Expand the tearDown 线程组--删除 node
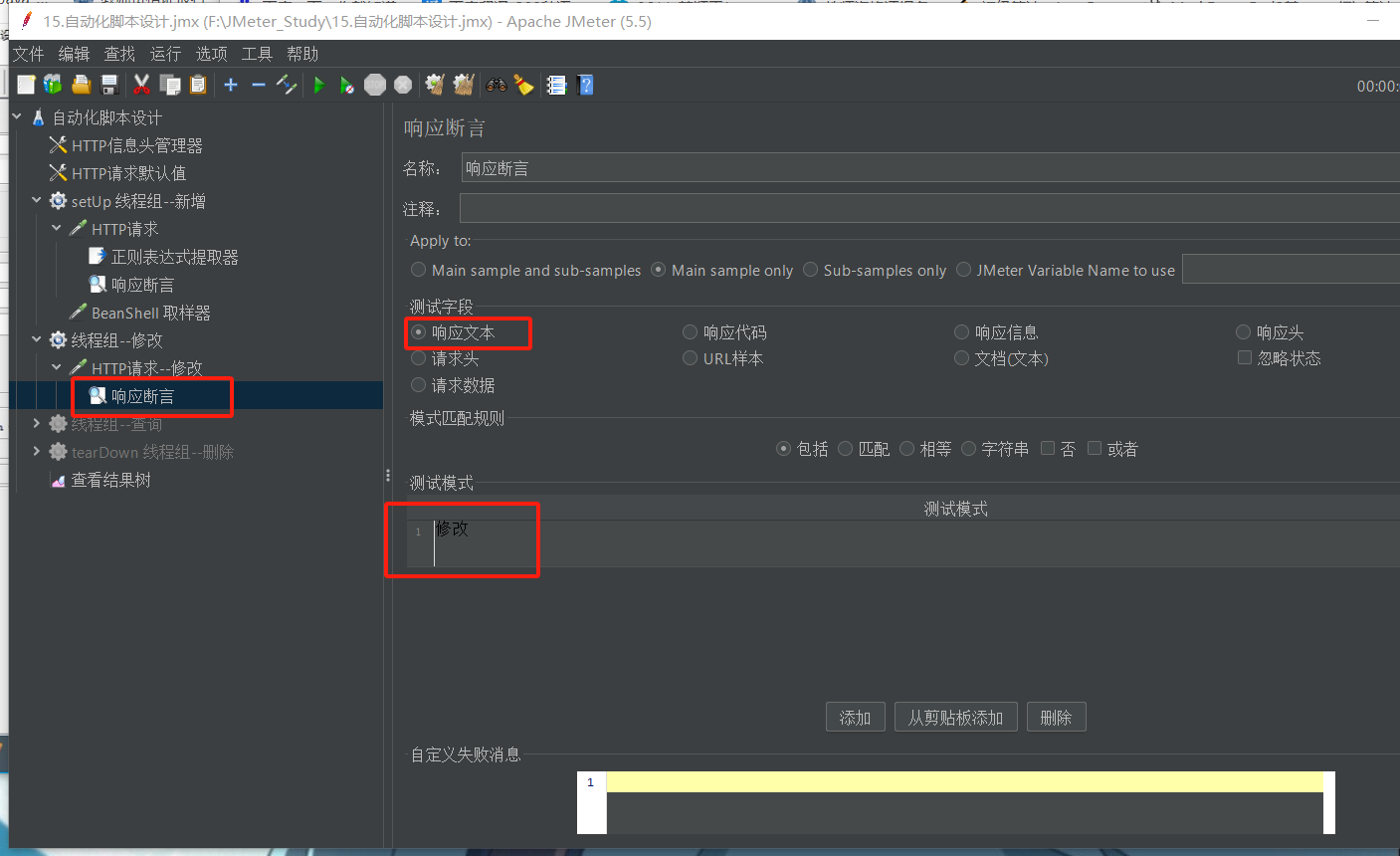 pyautogui.click(x=37, y=452)
